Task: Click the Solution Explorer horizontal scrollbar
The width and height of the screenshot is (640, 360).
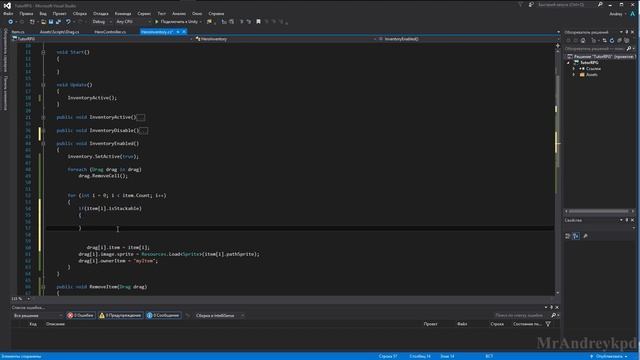Action: point(599,211)
